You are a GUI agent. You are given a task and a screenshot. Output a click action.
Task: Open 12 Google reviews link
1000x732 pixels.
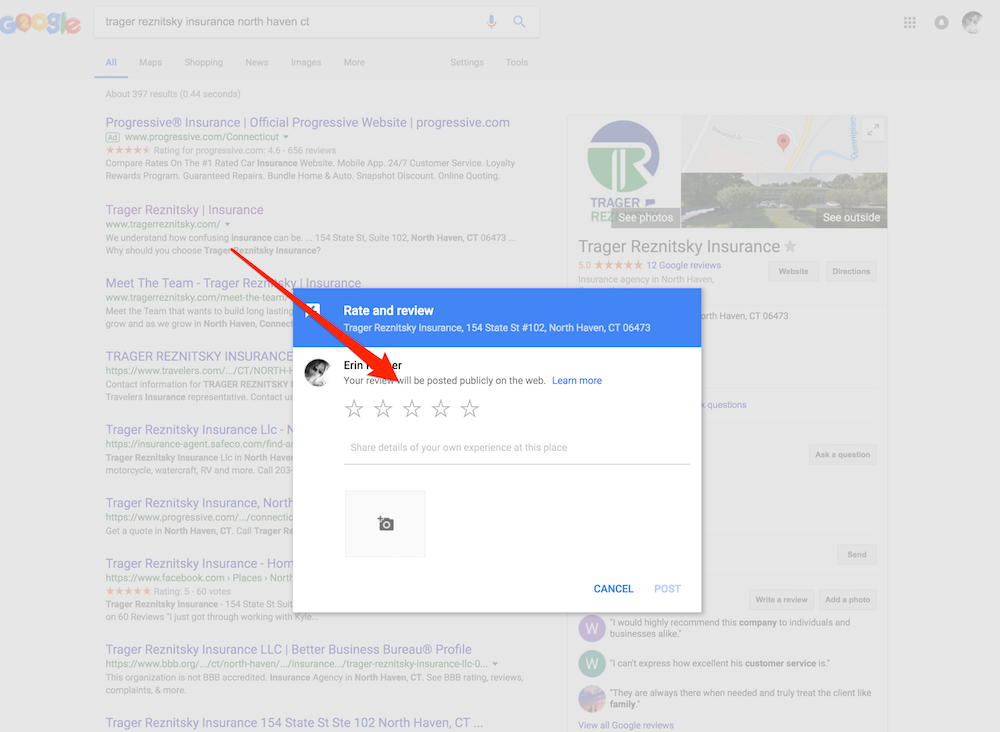click(683, 265)
